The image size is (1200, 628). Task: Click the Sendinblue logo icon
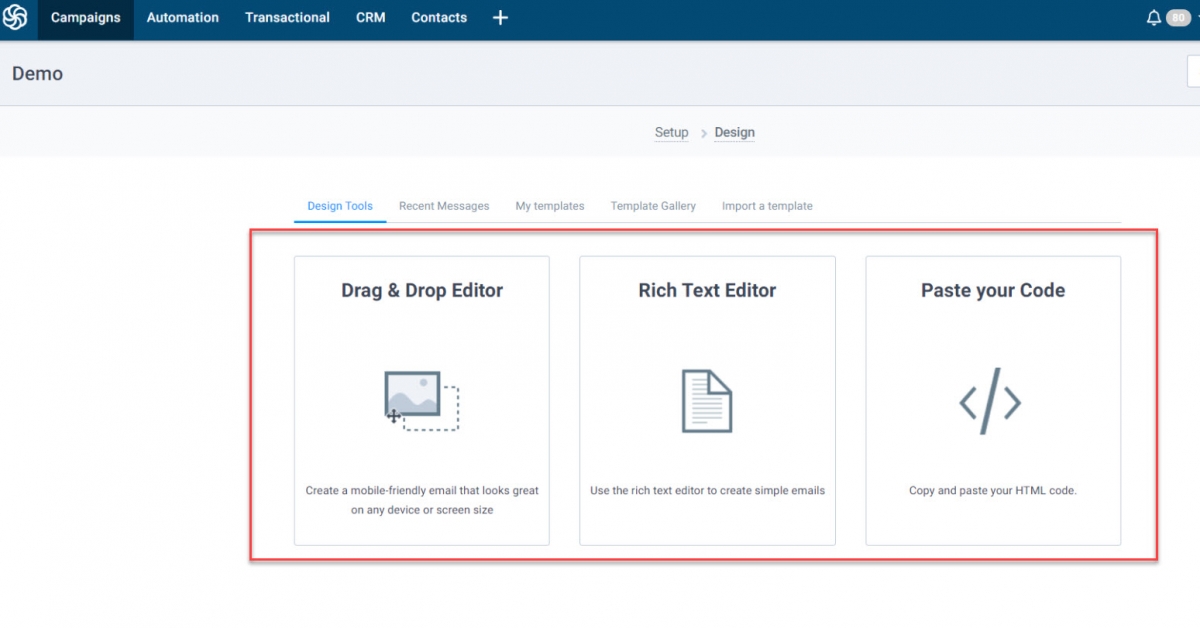(x=15, y=18)
